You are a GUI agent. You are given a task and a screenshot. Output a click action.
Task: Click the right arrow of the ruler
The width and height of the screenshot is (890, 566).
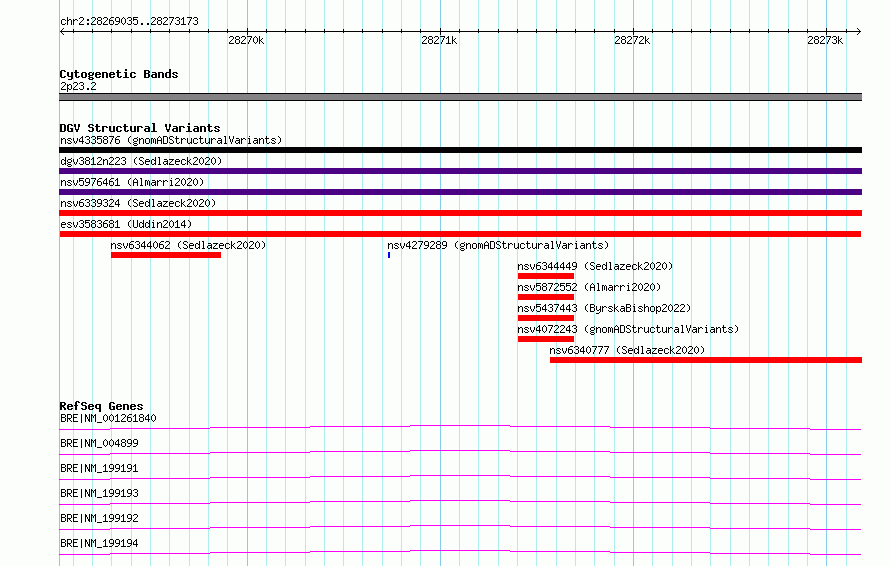859,32
